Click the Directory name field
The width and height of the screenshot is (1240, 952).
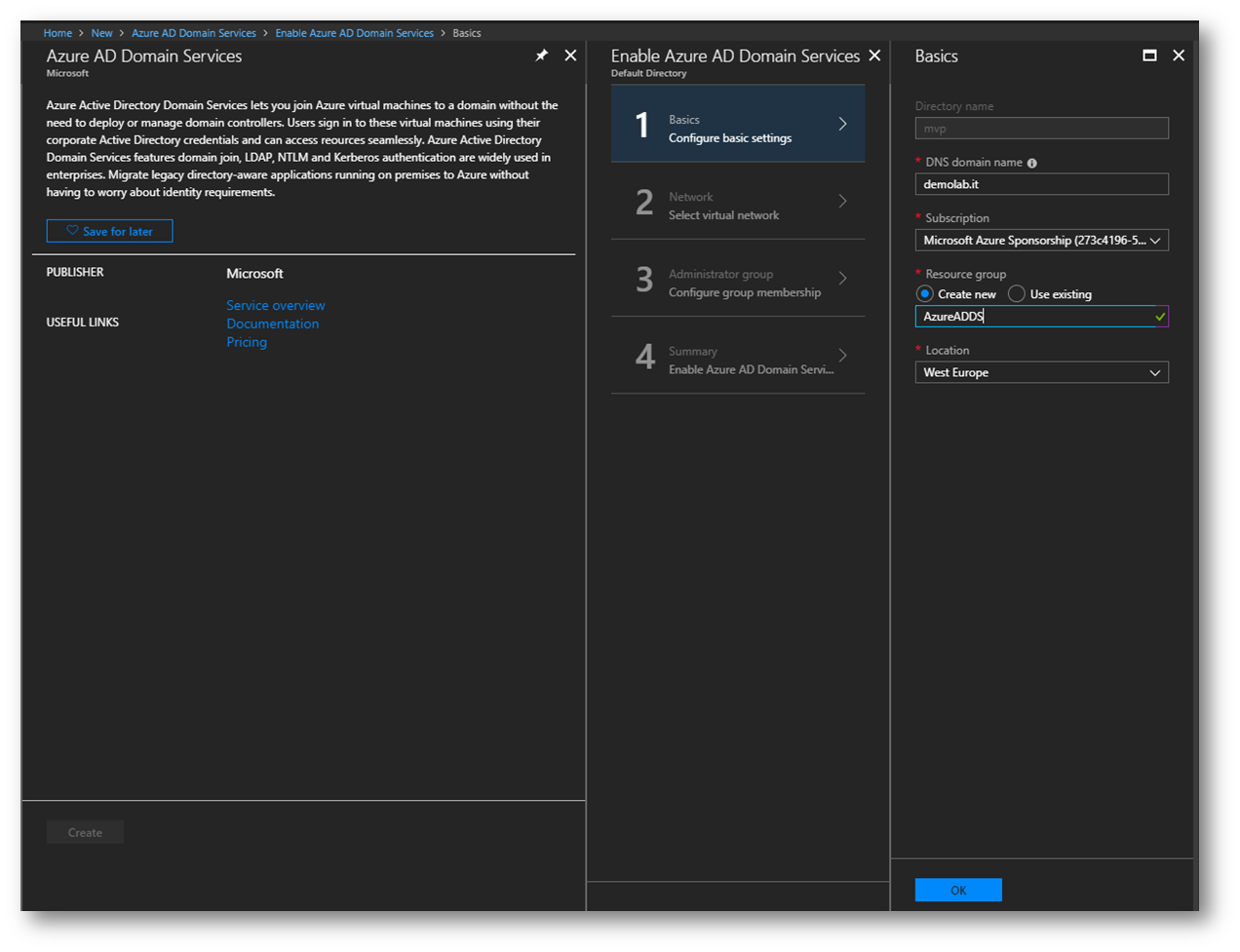tap(1041, 128)
